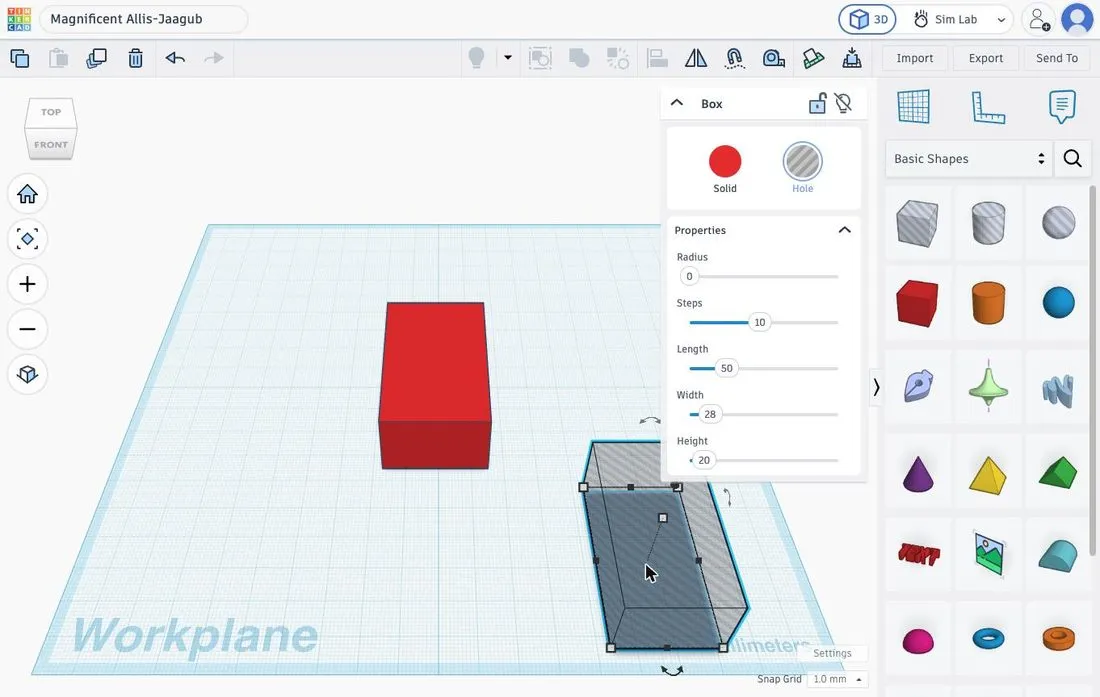Viewport: 1100px width, 697px height.
Task: Collapse the shapes panel with side arrow
Action: [876, 387]
